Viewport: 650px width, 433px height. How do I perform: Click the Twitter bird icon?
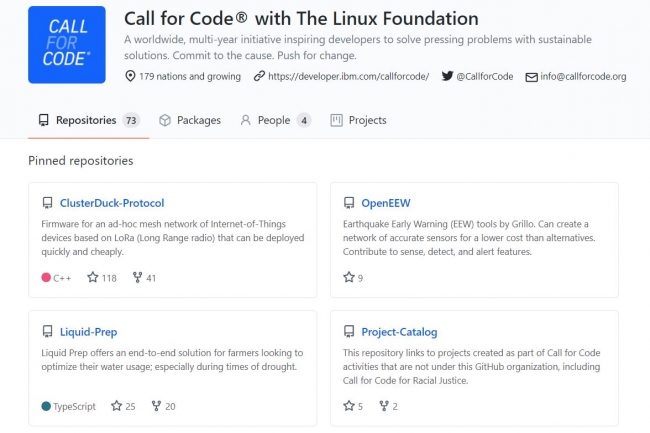point(447,76)
